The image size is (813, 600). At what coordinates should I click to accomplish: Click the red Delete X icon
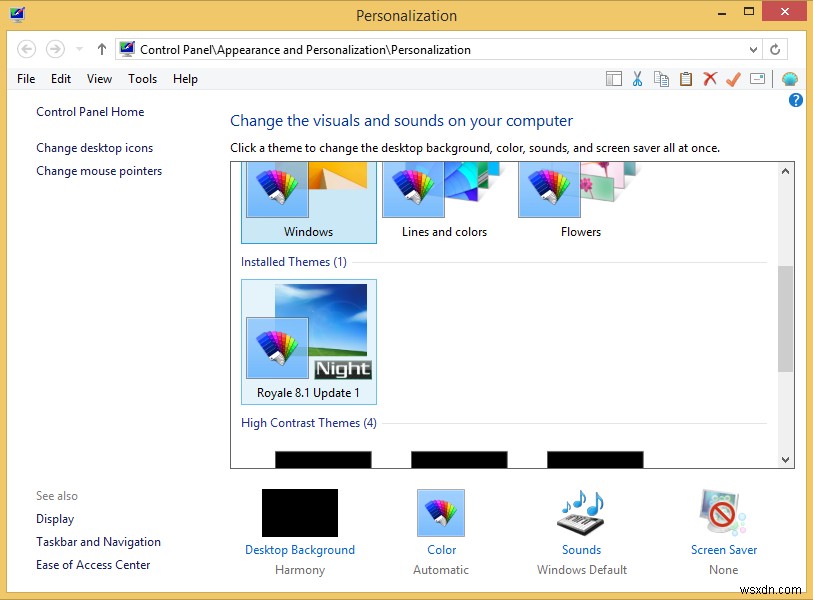coord(710,78)
